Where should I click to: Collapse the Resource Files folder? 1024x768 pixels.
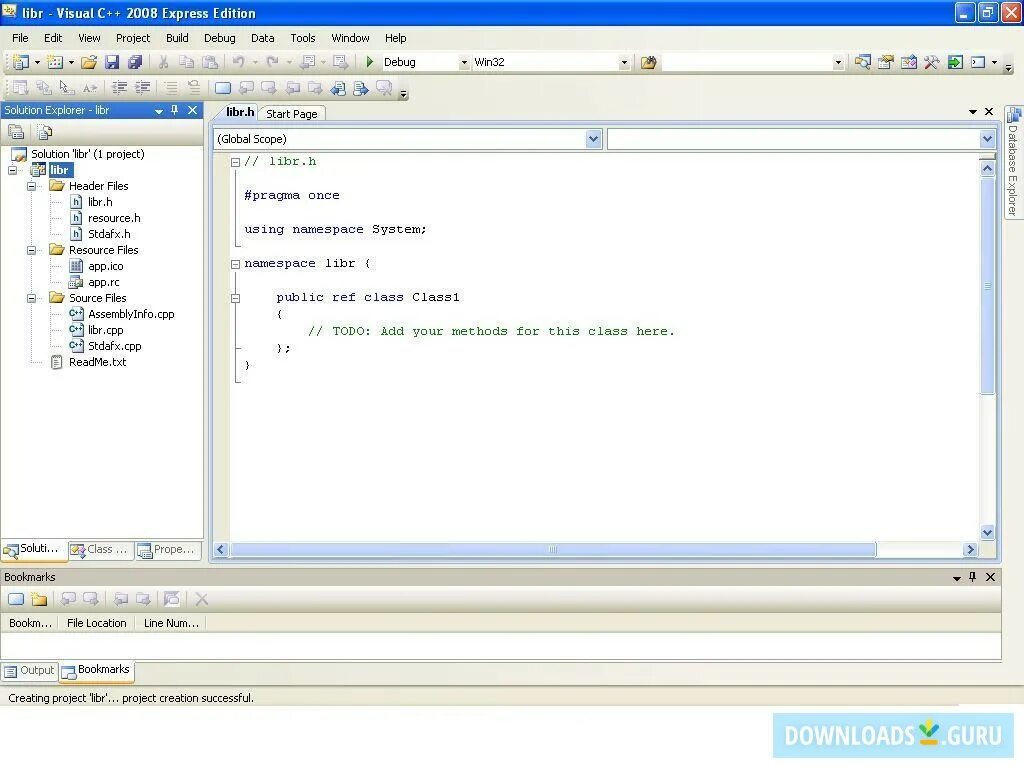tap(31, 250)
